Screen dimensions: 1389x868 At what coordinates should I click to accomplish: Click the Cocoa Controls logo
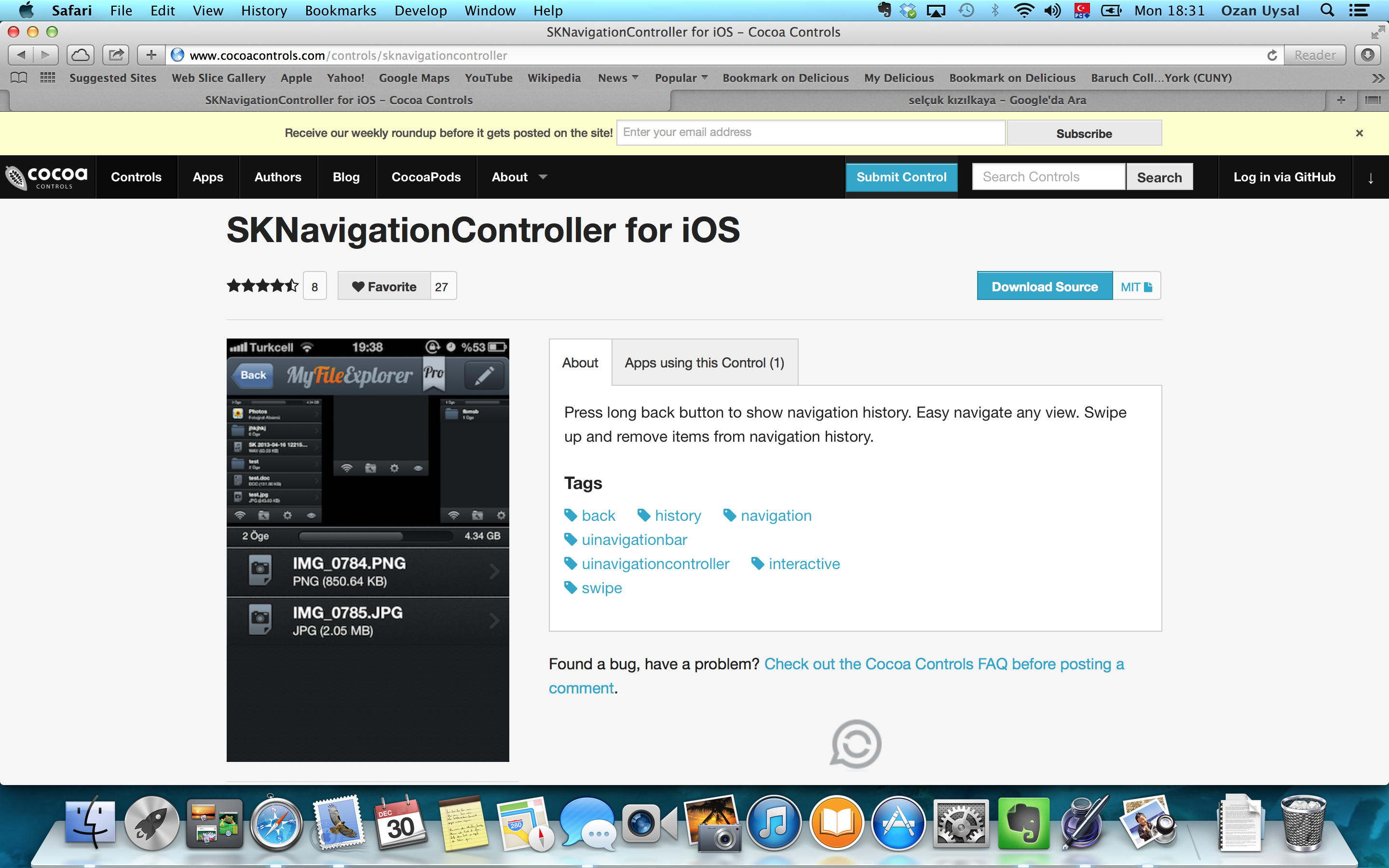coord(46,177)
